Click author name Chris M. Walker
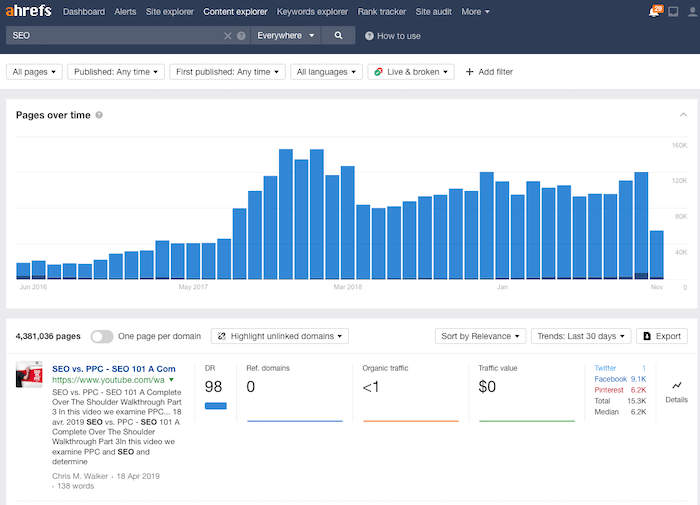The width and height of the screenshot is (700, 505). click(x=80, y=476)
